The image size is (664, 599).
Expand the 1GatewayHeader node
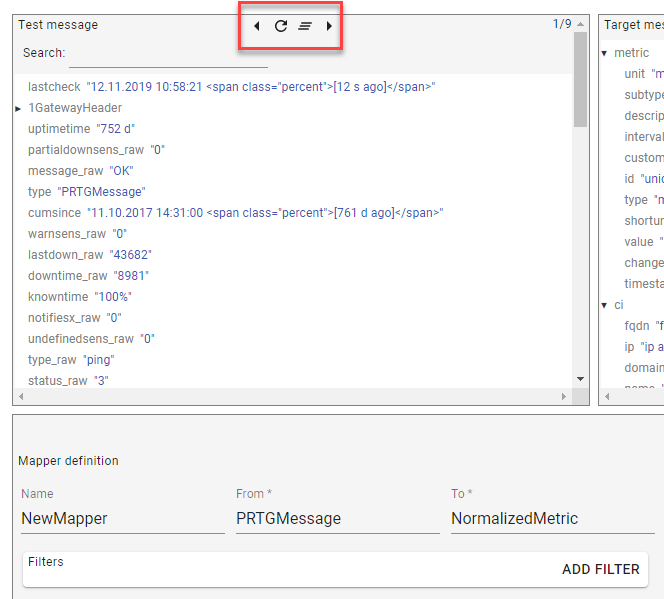pos(18,108)
